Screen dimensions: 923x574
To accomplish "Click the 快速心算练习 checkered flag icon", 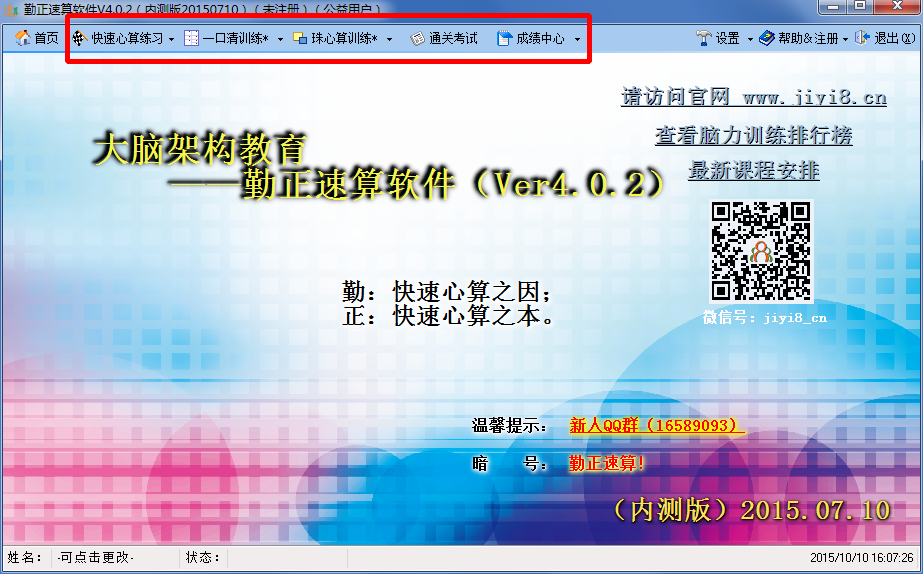I will [x=80, y=38].
